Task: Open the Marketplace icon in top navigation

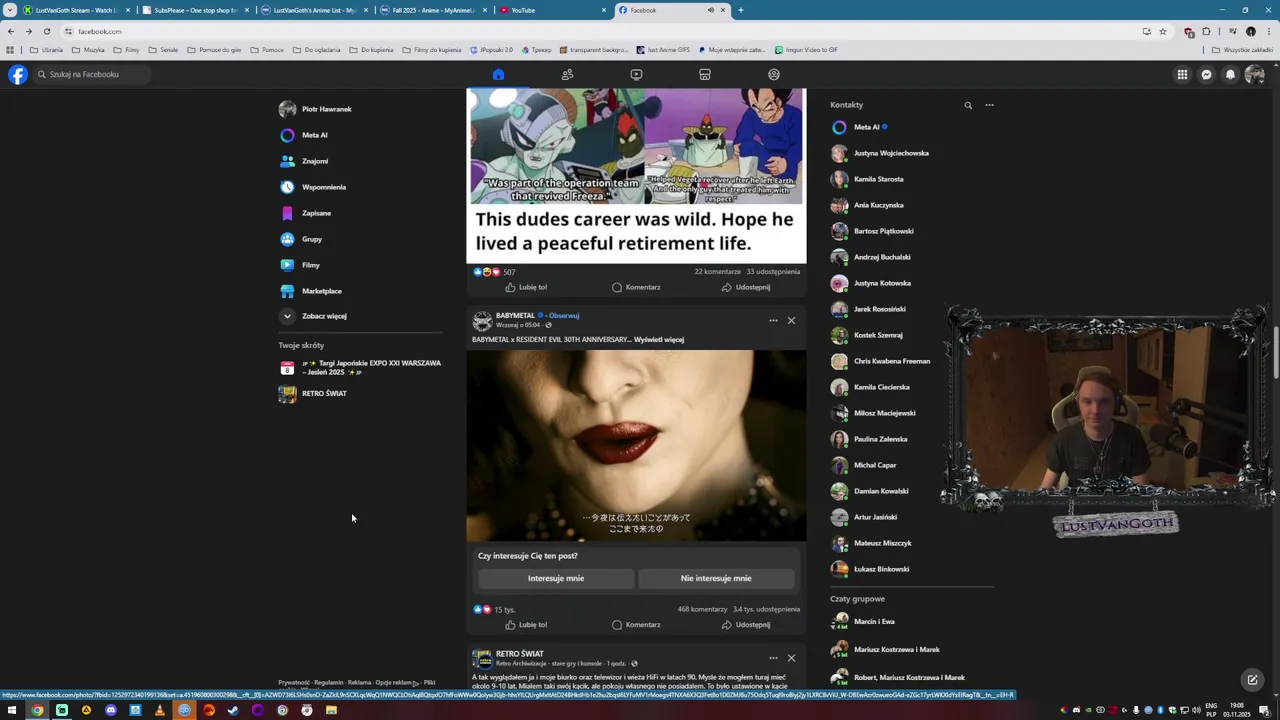Action: pyautogui.click(x=705, y=74)
